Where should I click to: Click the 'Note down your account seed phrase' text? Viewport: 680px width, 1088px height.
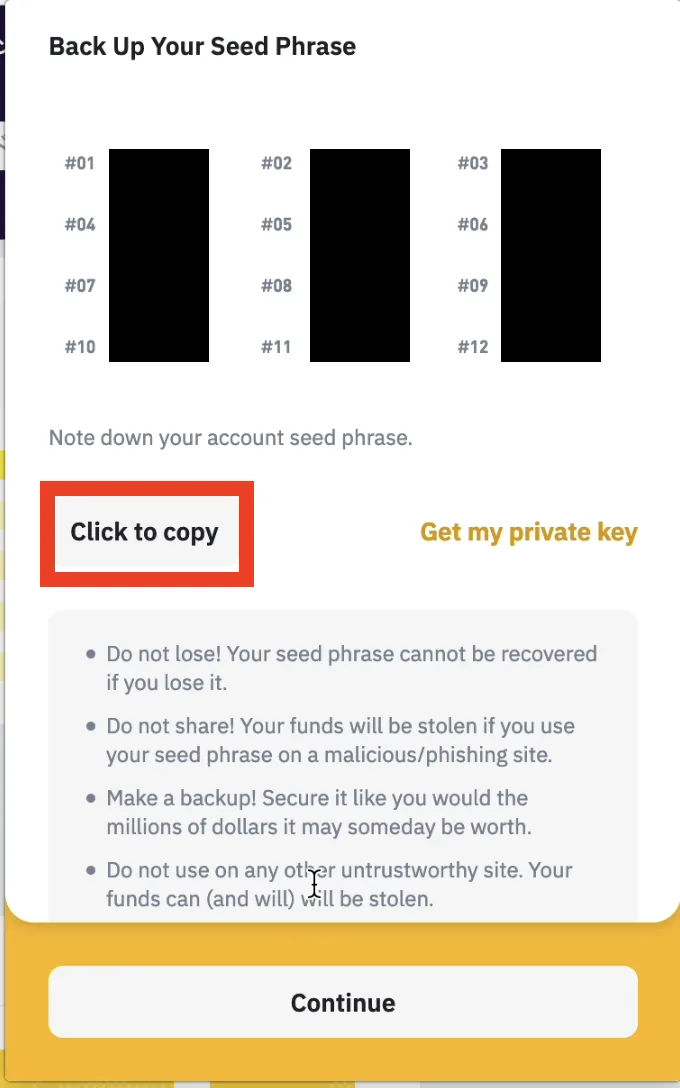click(x=230, y=439)
